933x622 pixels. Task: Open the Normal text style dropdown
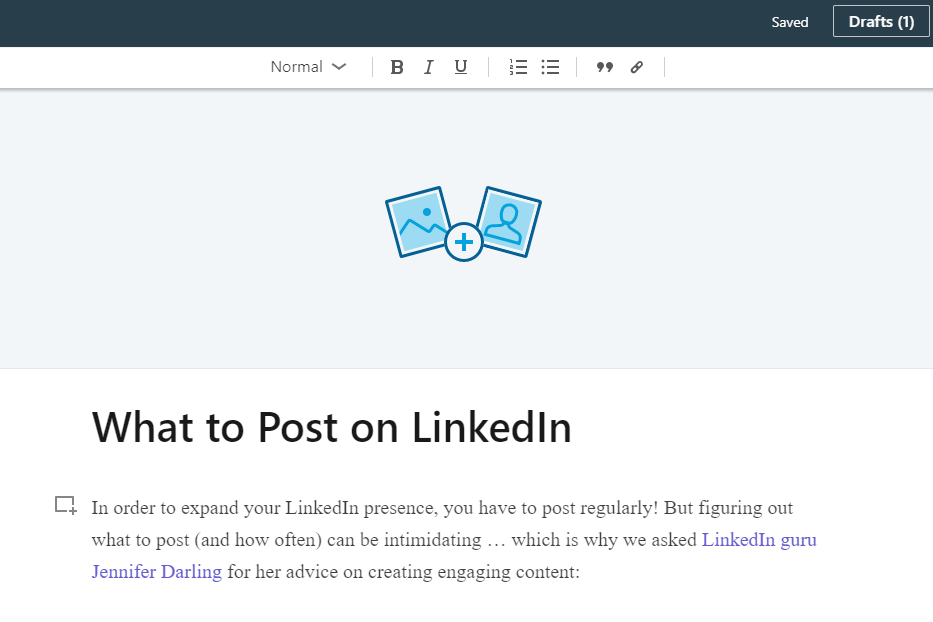click(x=308, y=67)
